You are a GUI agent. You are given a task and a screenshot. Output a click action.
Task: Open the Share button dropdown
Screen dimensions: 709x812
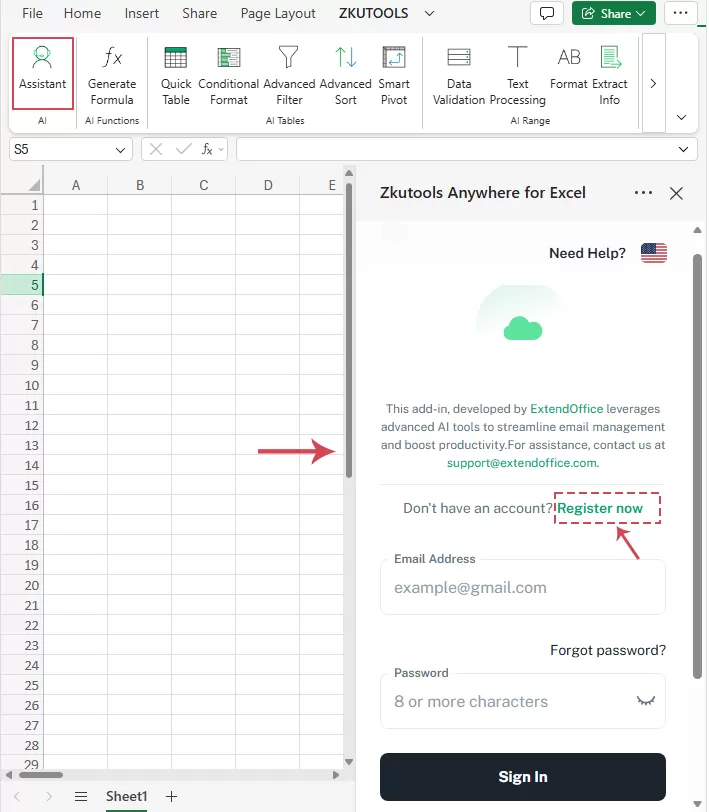[614, 13]
